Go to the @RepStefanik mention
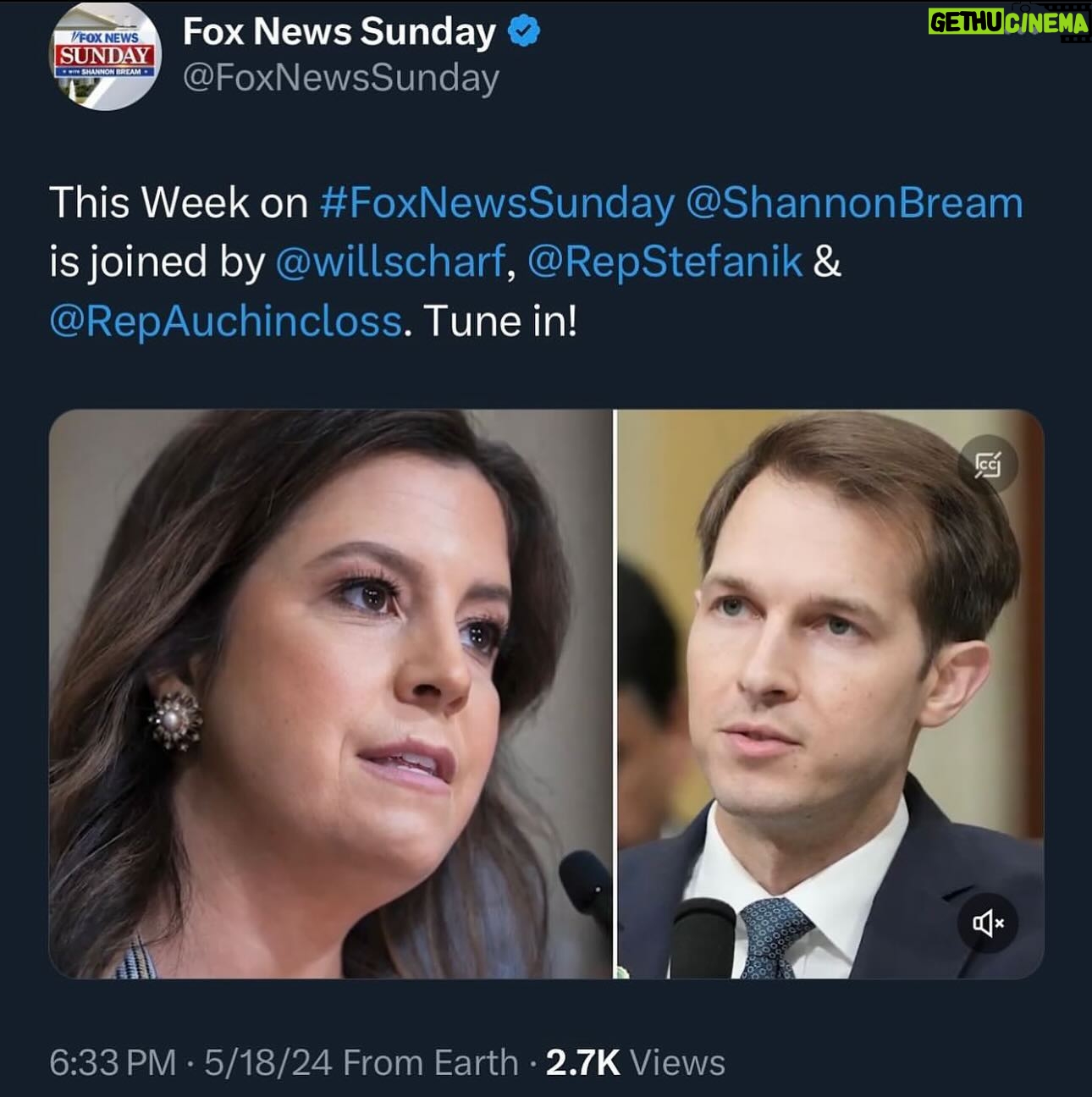The height and width of the screenshot is (1097, 1092). click(665, 262)
